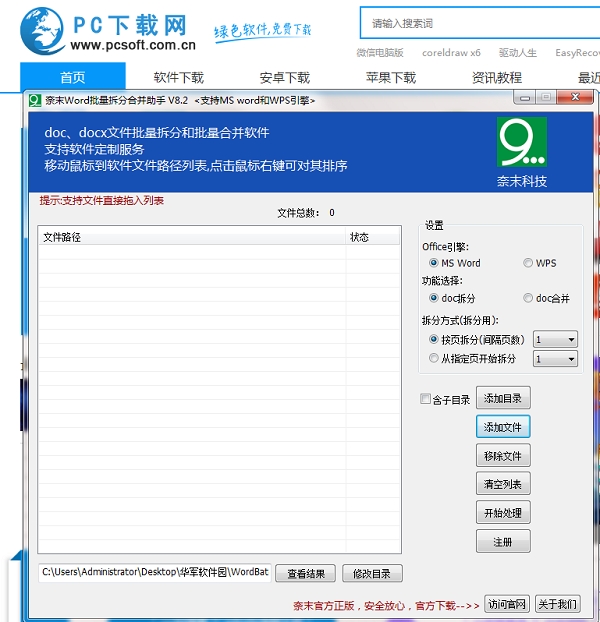Select 从指定页开始拆分 split mode

click(472, 359)
